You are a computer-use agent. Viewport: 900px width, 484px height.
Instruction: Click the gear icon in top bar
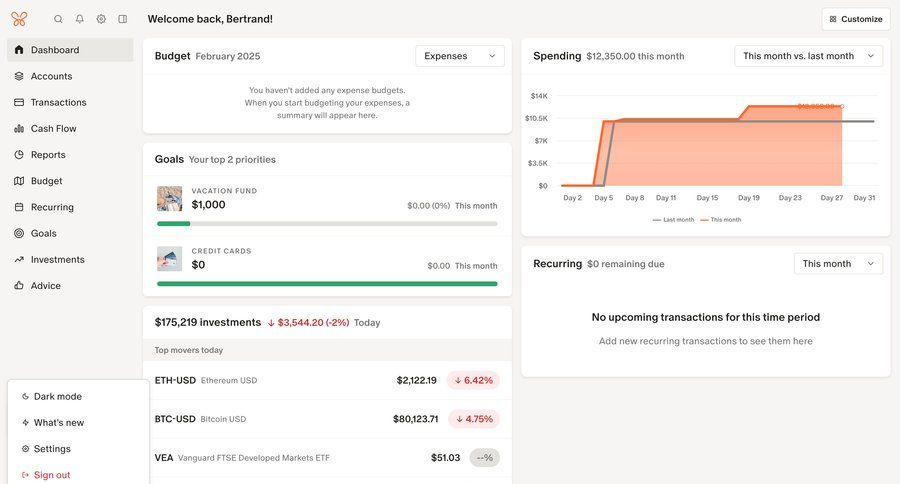point(101,19)
